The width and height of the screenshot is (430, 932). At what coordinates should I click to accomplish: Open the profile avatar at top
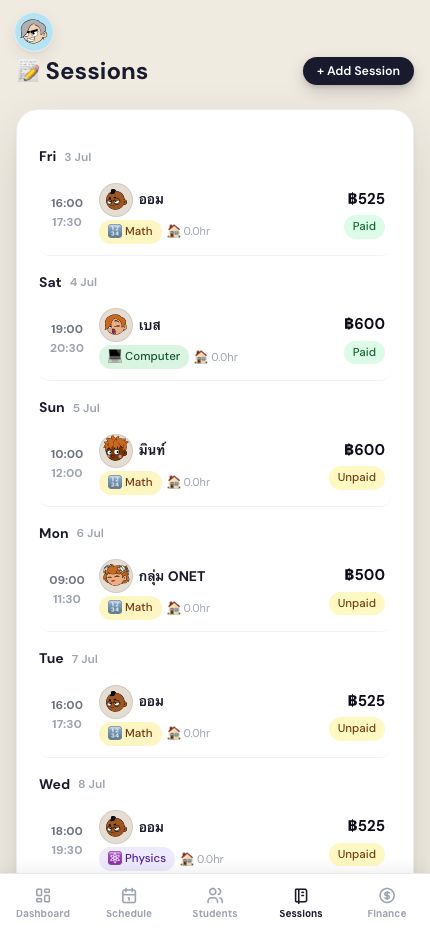click(x=34, y=32)
